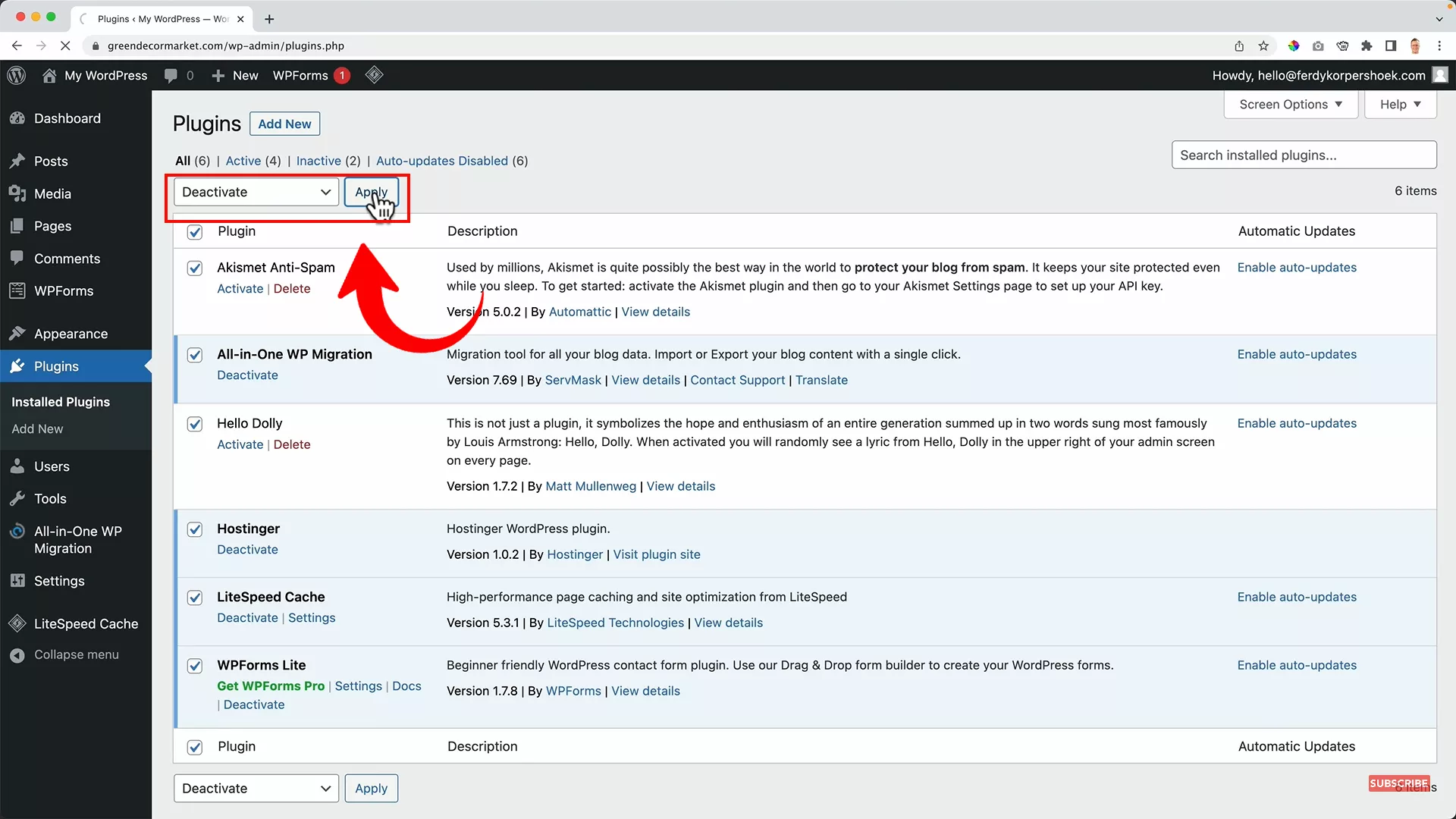Uncheck the select-all plugins checkbox
This screenshot has height=819, width=1456.
click(195, 232)
